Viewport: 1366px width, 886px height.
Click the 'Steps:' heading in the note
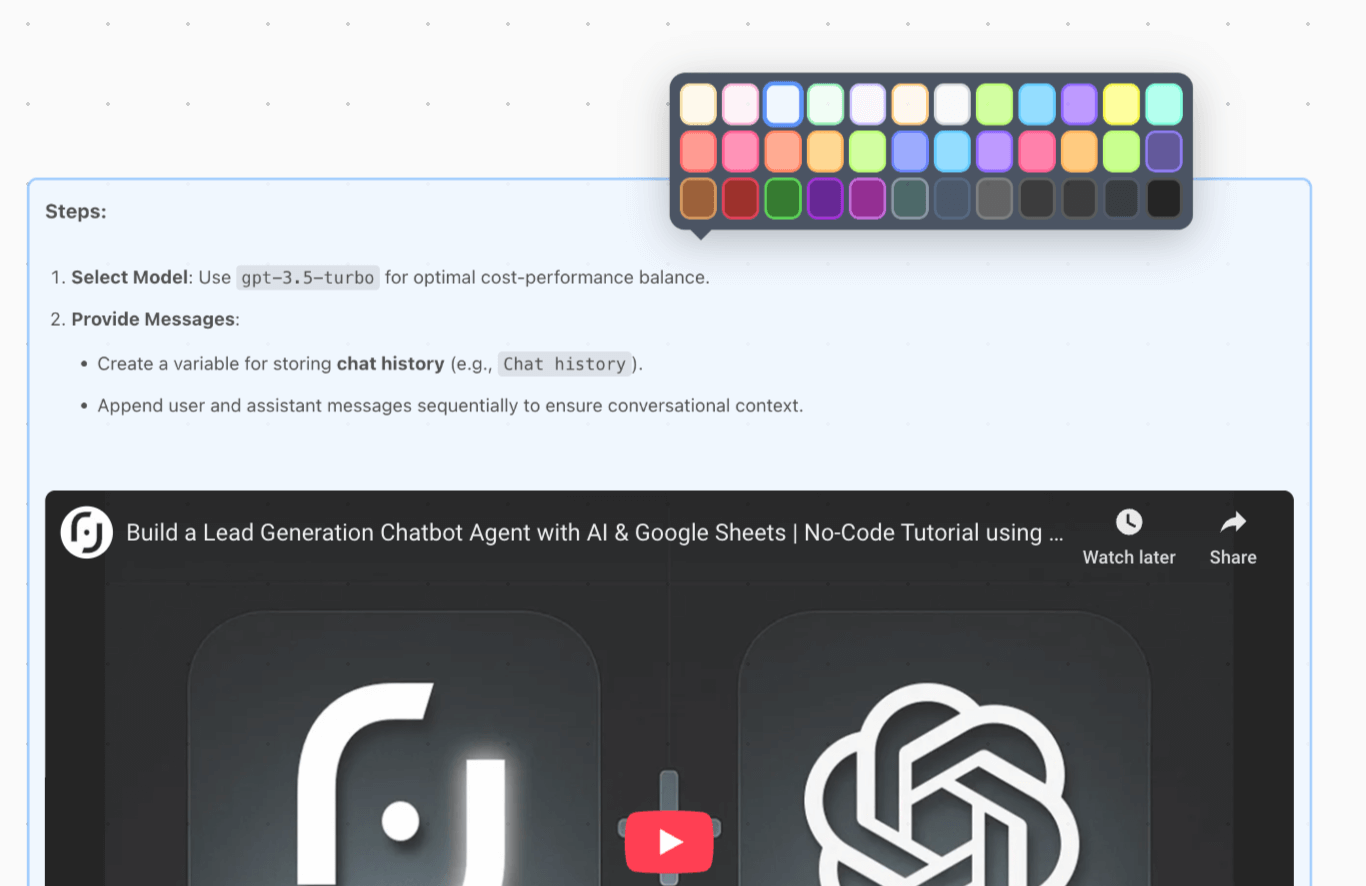click(76, 212)
